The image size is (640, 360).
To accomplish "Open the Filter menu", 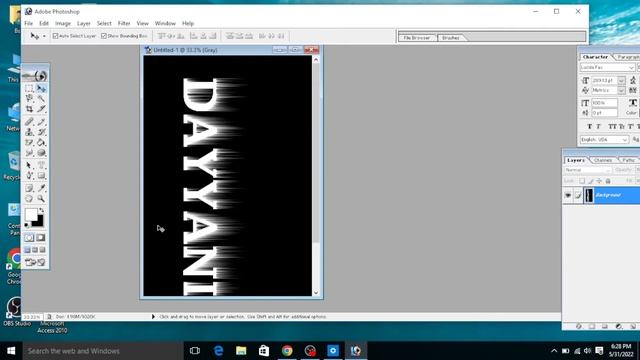I will (x=124, y=23).
